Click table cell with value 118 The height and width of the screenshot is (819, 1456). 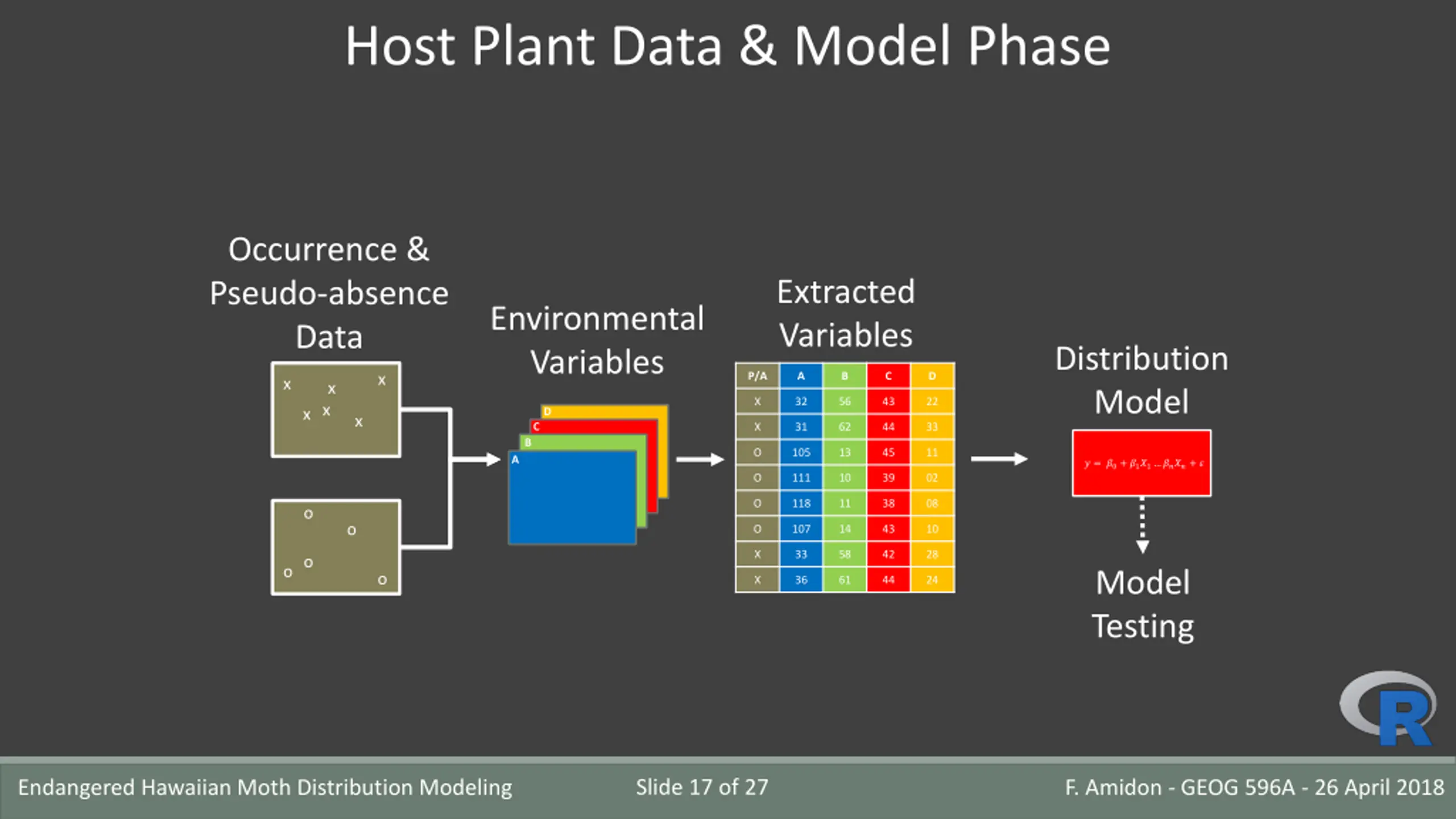(801, 504)
